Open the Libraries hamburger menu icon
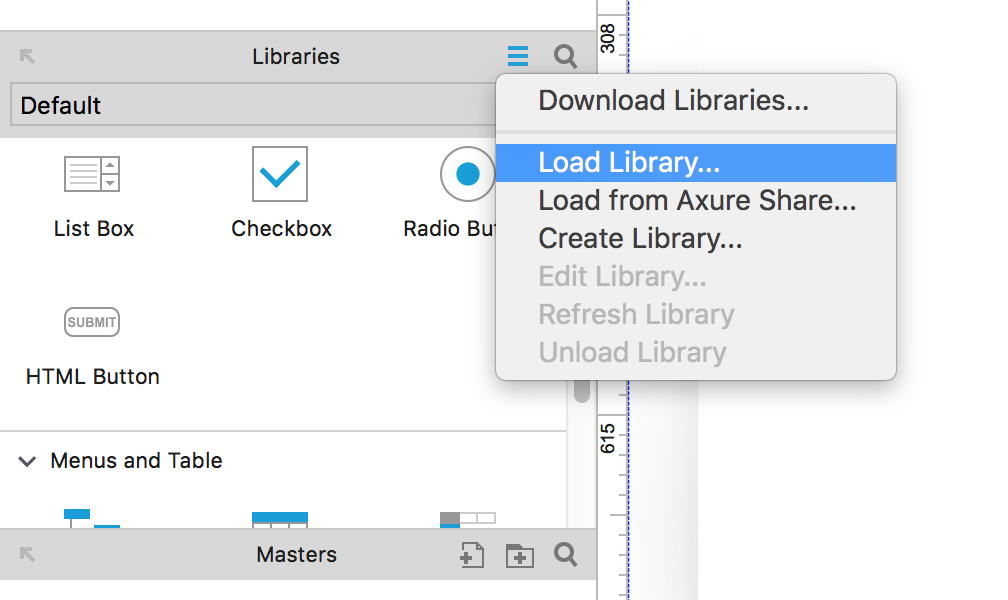This screenshot has width=1008, height=600. [518, 56]
